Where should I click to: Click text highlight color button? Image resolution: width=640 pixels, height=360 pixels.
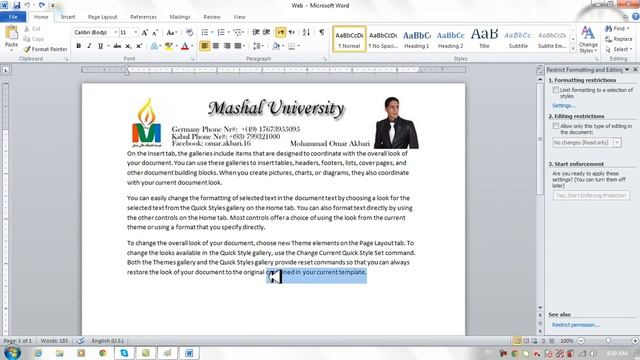click(169, 46)
